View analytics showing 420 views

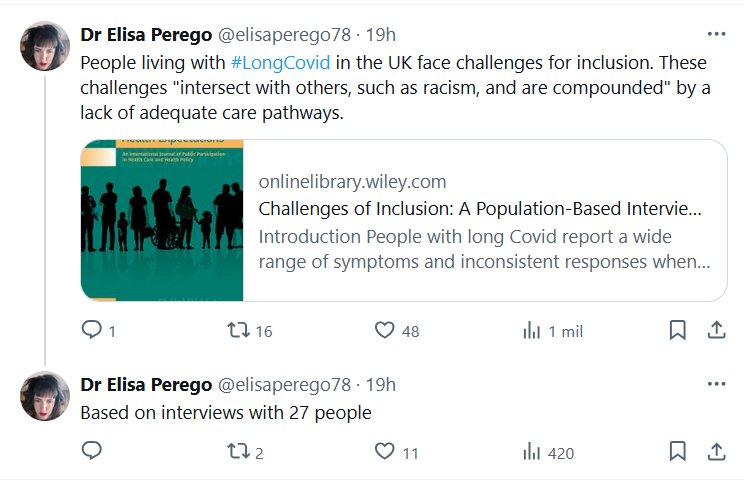532,452
